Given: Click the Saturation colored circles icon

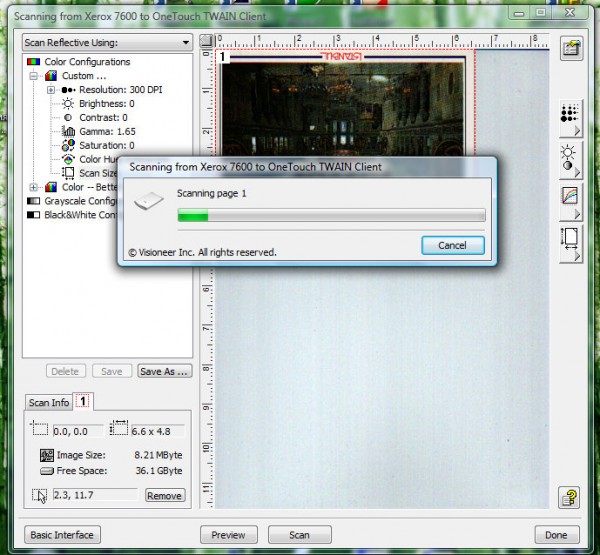Looking at the screenshot, I should [x=68, y=145].
